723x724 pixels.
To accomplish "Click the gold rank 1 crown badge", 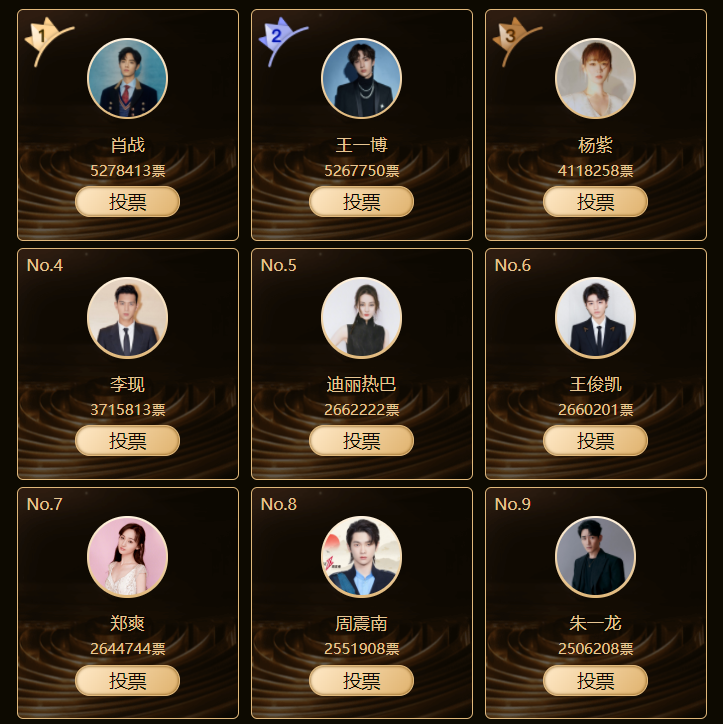I will [48, 41].
